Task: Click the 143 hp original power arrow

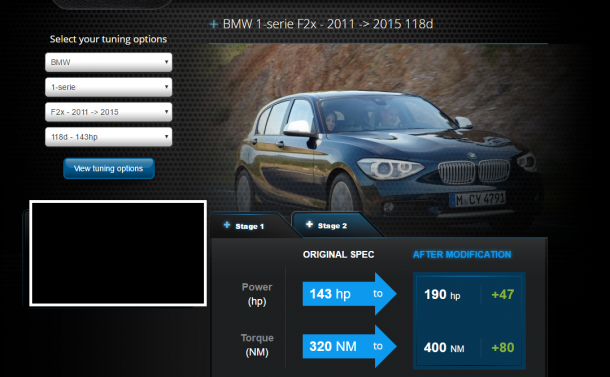Action: tap(349, 294)
